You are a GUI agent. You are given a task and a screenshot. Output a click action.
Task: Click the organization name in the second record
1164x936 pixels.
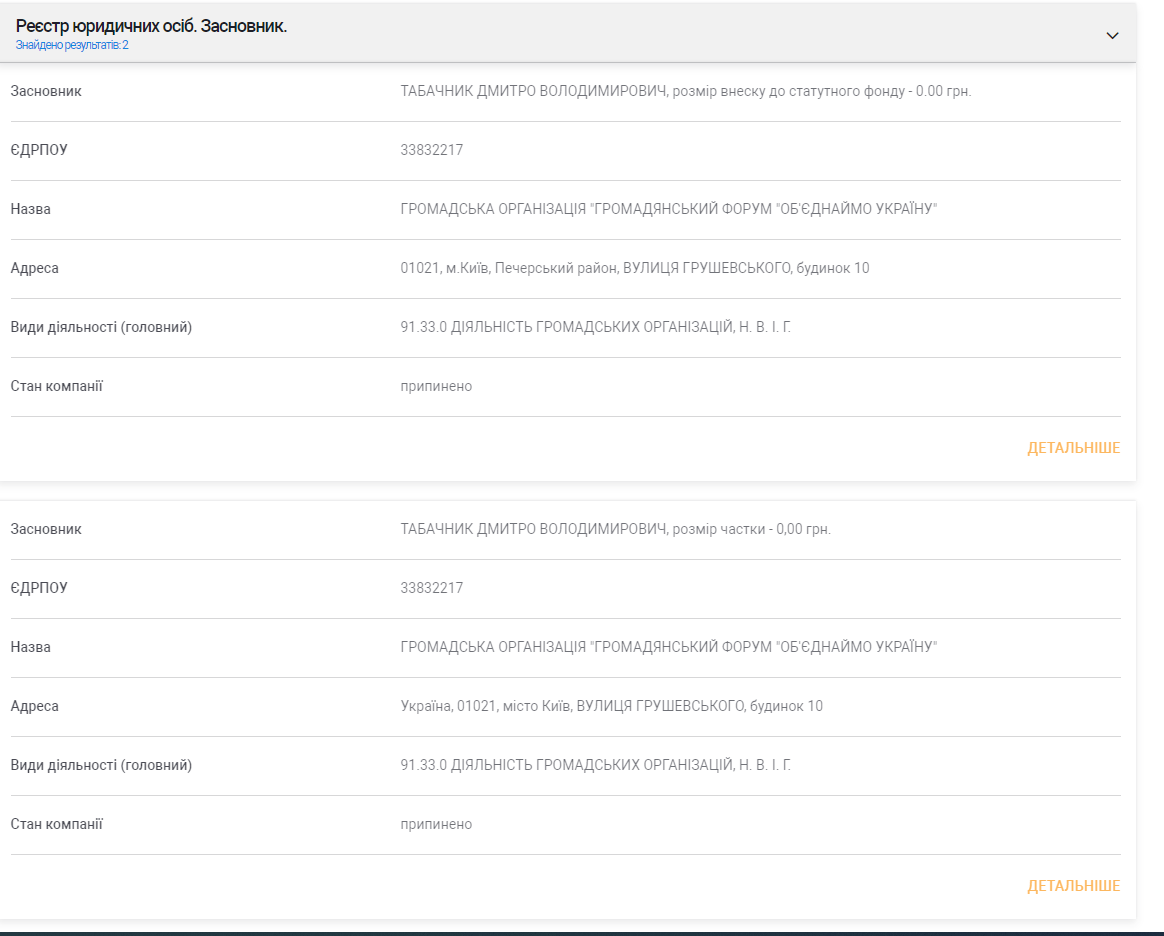[x=668, y=647]
